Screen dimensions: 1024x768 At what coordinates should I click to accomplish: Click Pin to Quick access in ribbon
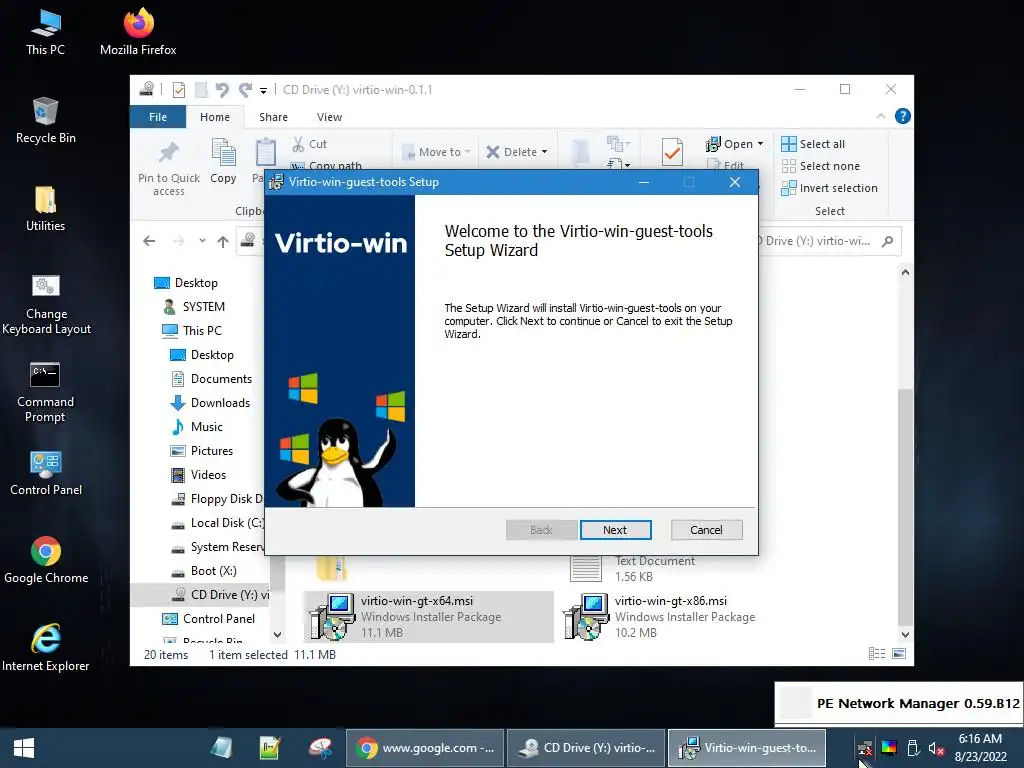click(168, 168)
